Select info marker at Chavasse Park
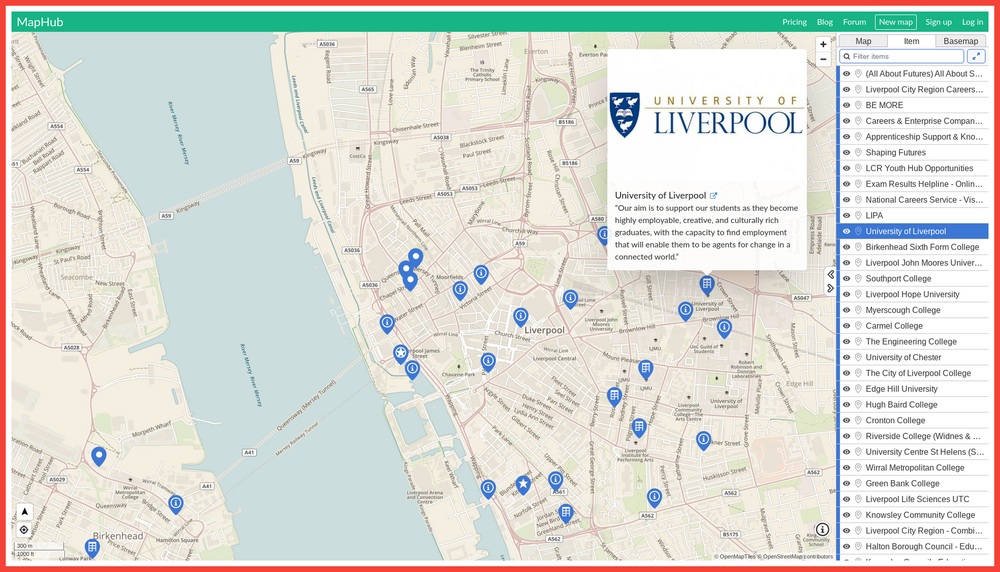 [x=488, y=363]
